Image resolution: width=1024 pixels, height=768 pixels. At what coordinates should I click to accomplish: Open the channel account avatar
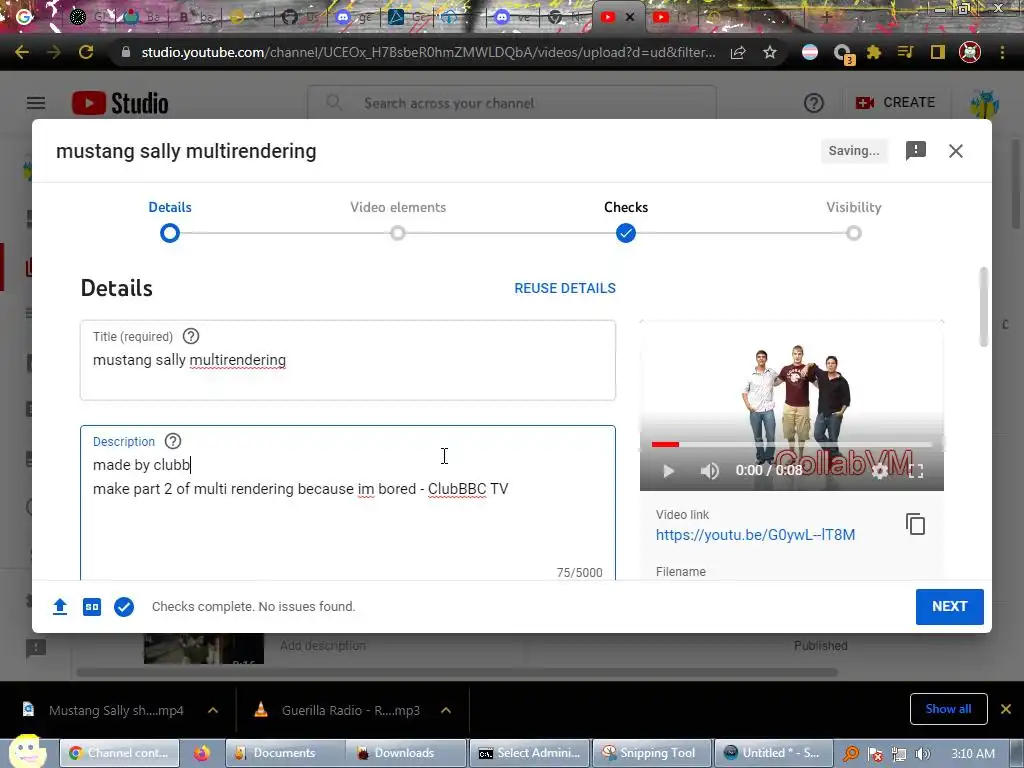984,103
